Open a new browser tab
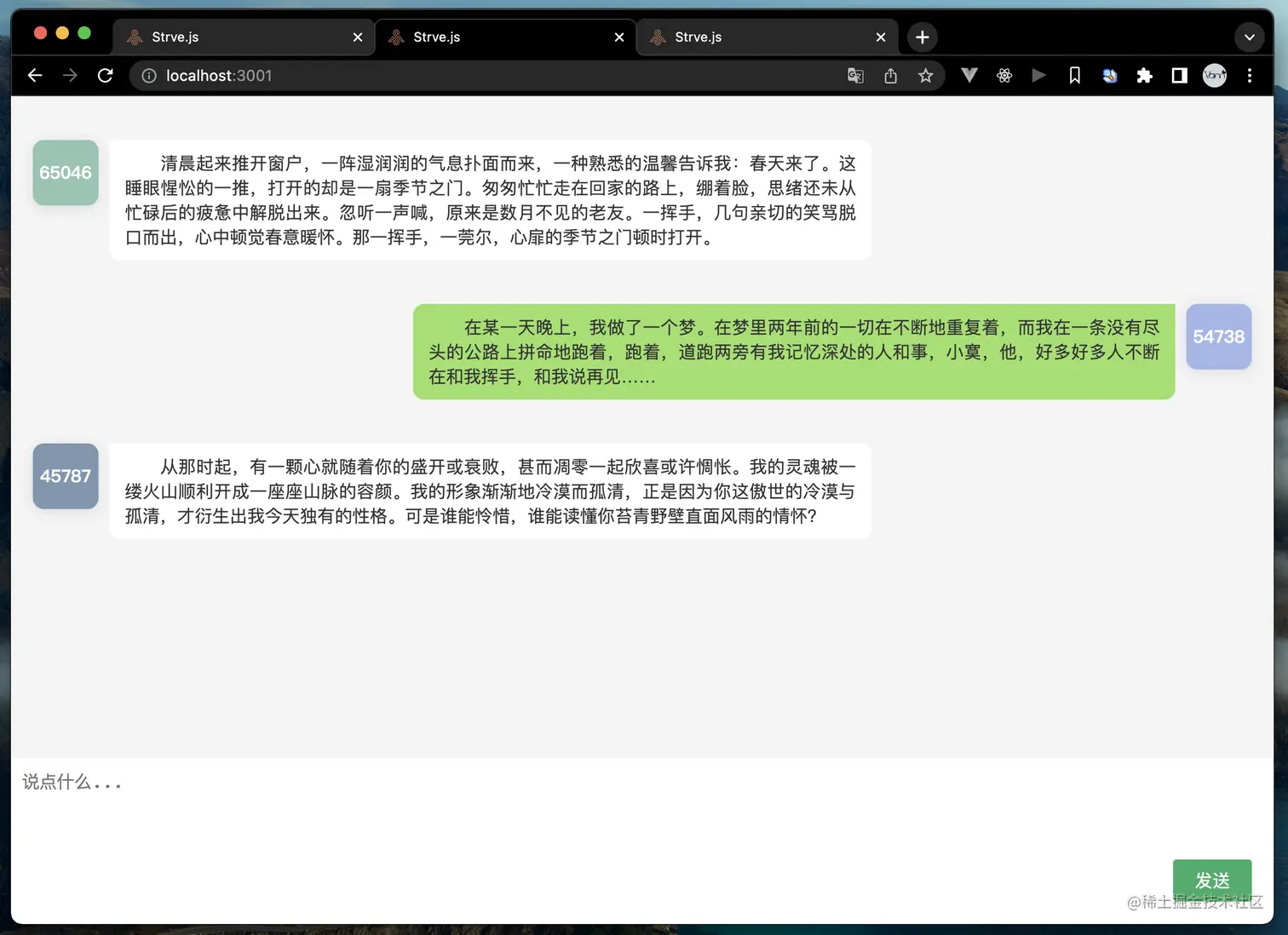This screenshot has width=1288, height=935. click(x=923, y=37)
